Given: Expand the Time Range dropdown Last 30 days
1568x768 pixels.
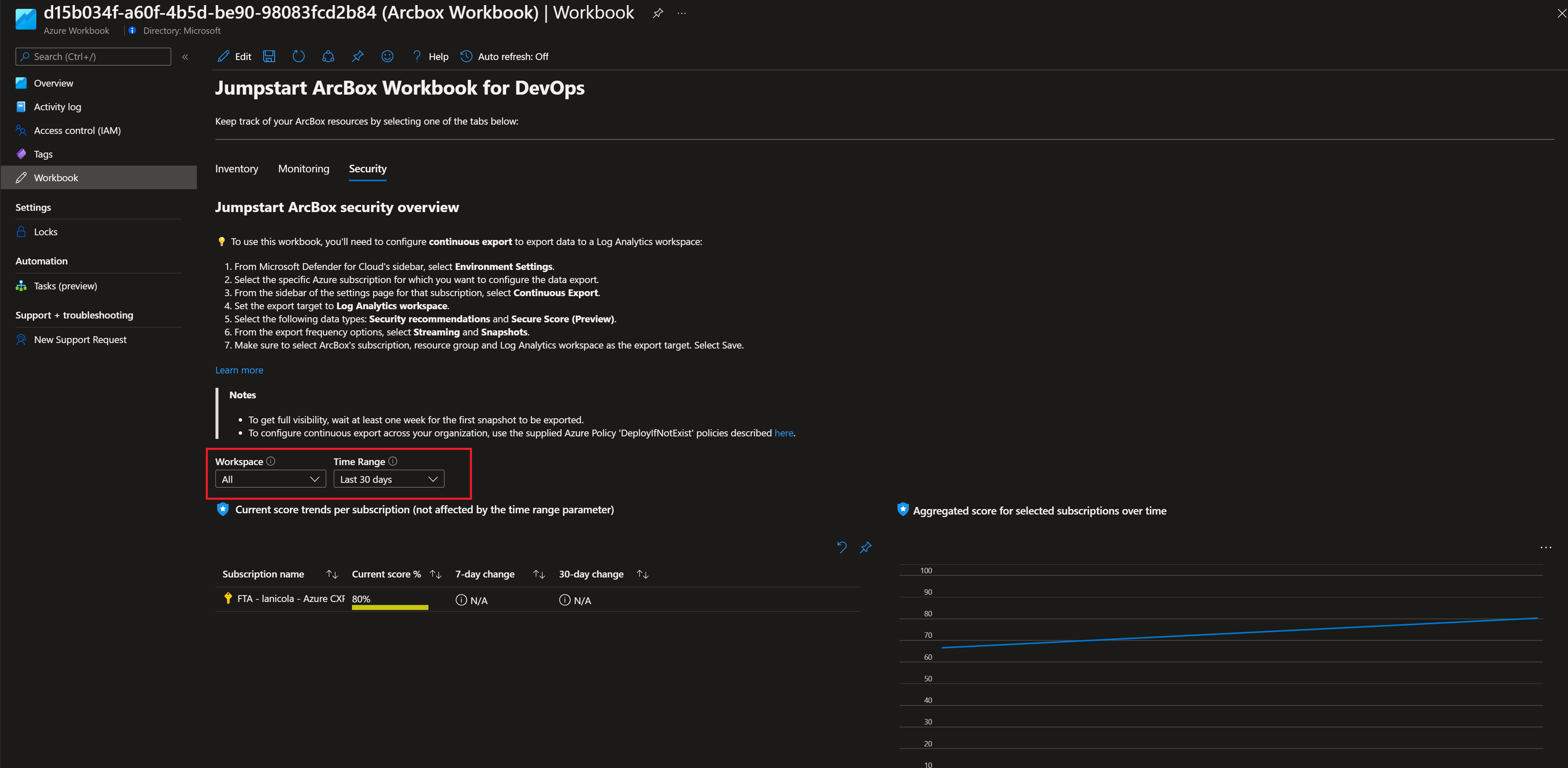Looking at the screenshot, I should tap(388, 479).
